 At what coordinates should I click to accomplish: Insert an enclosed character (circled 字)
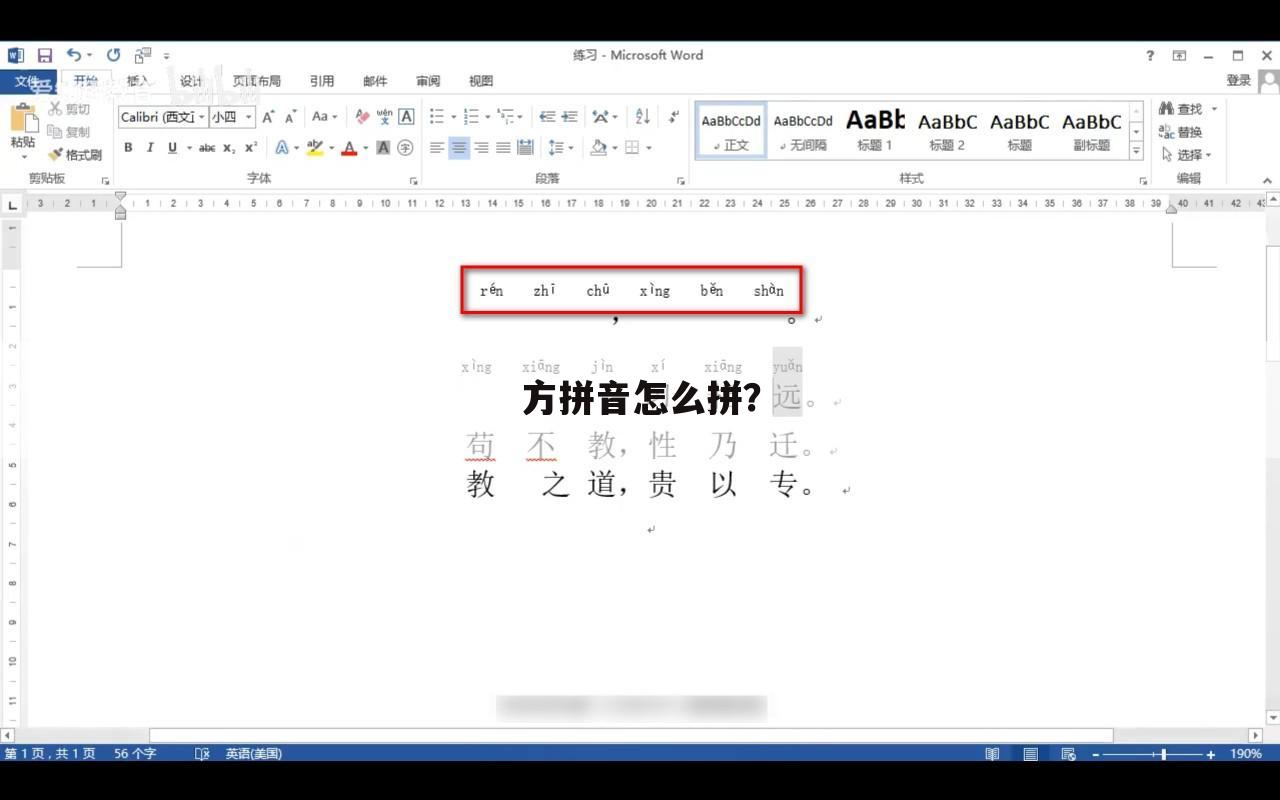(x=405, y=148)
